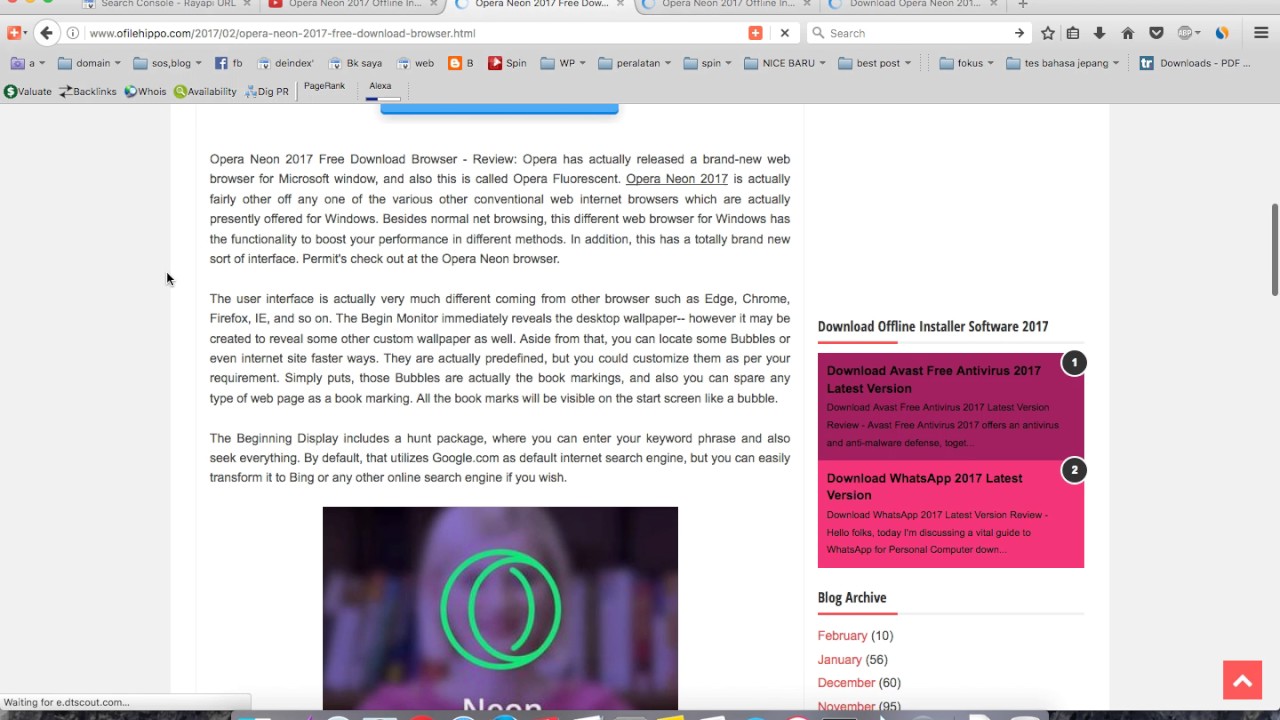Open the web bookmark
The image size is (1280, 720).
pos(415,63)
